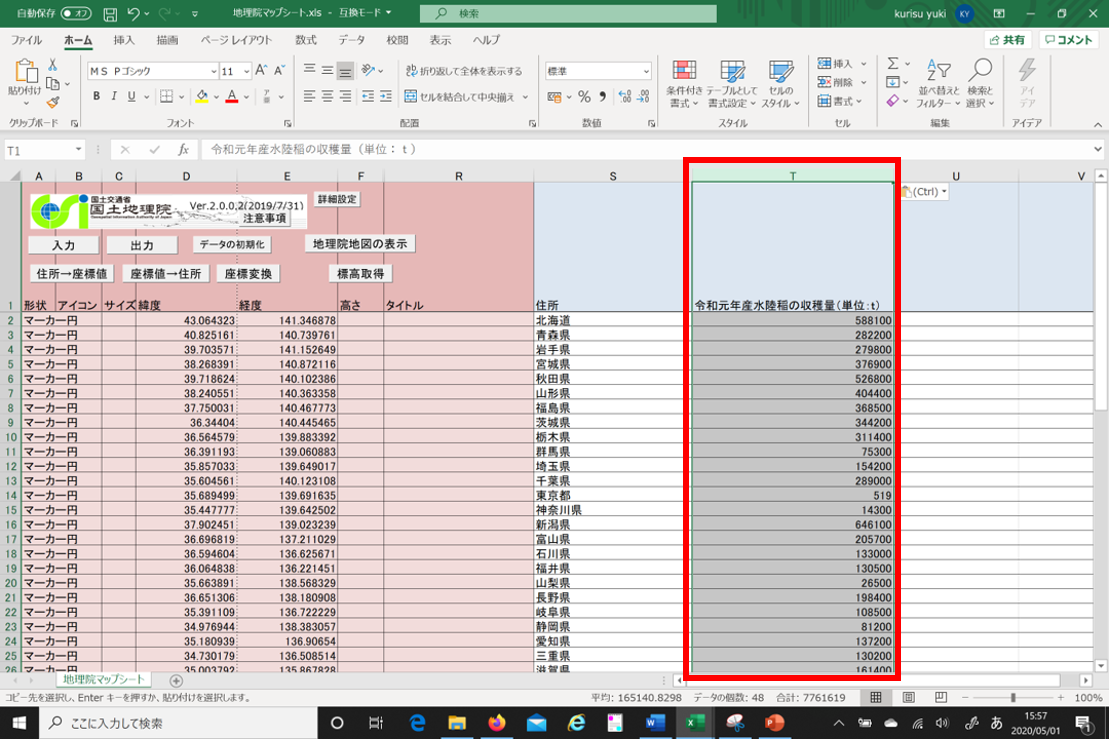Switch to Page Break Preview in status bar
The width and height of the screenshot is (1109, 739).
(941, 697)
